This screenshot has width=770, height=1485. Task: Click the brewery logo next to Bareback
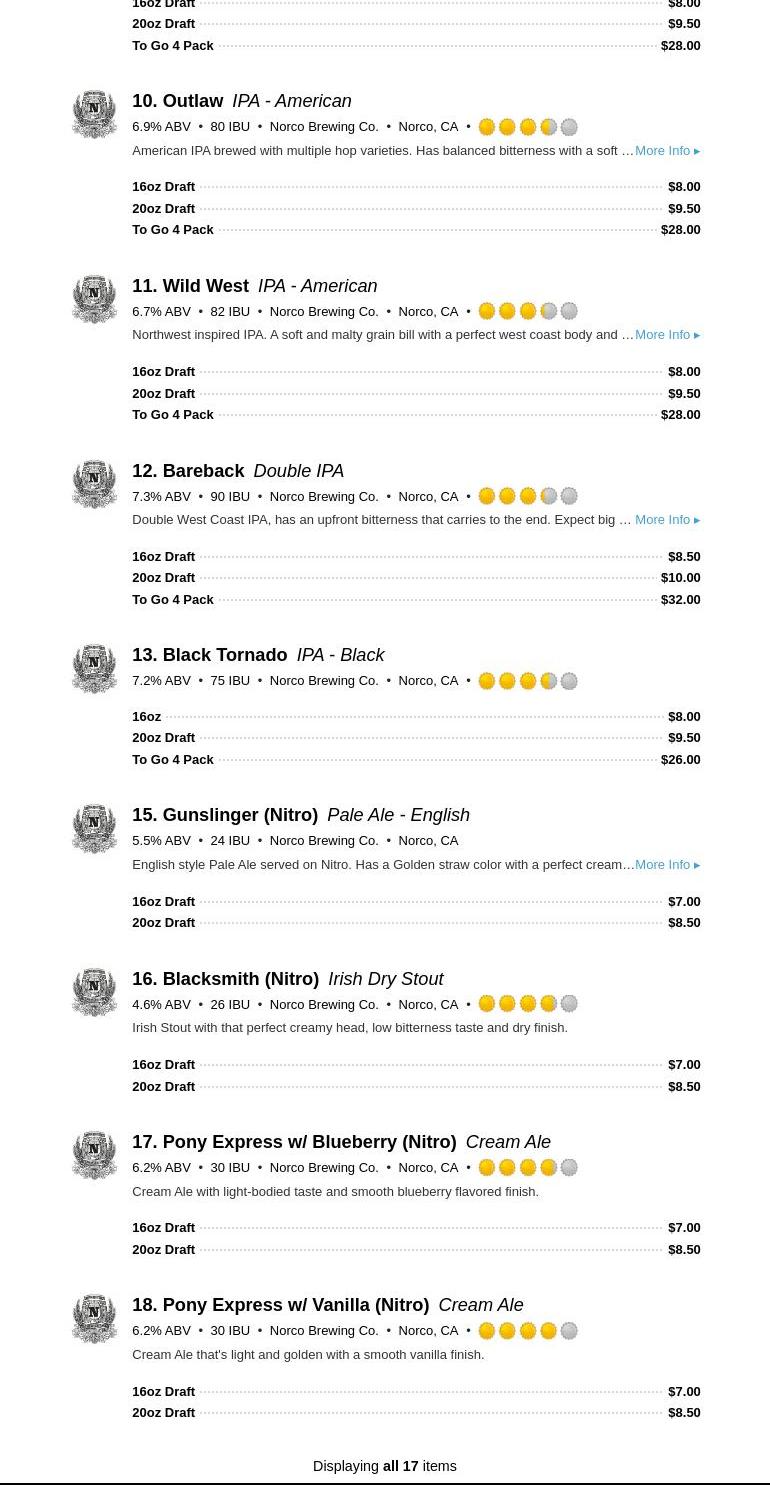94,484
